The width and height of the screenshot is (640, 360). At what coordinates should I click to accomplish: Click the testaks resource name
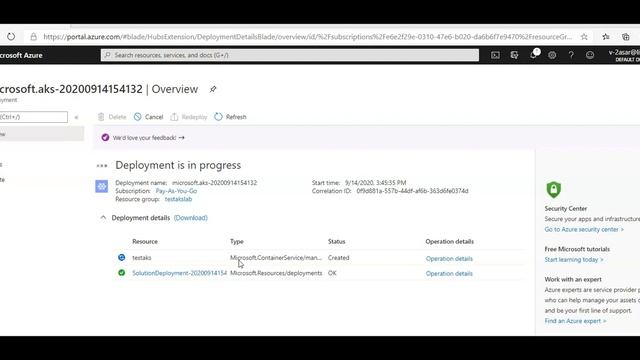[x=142, y=258]
